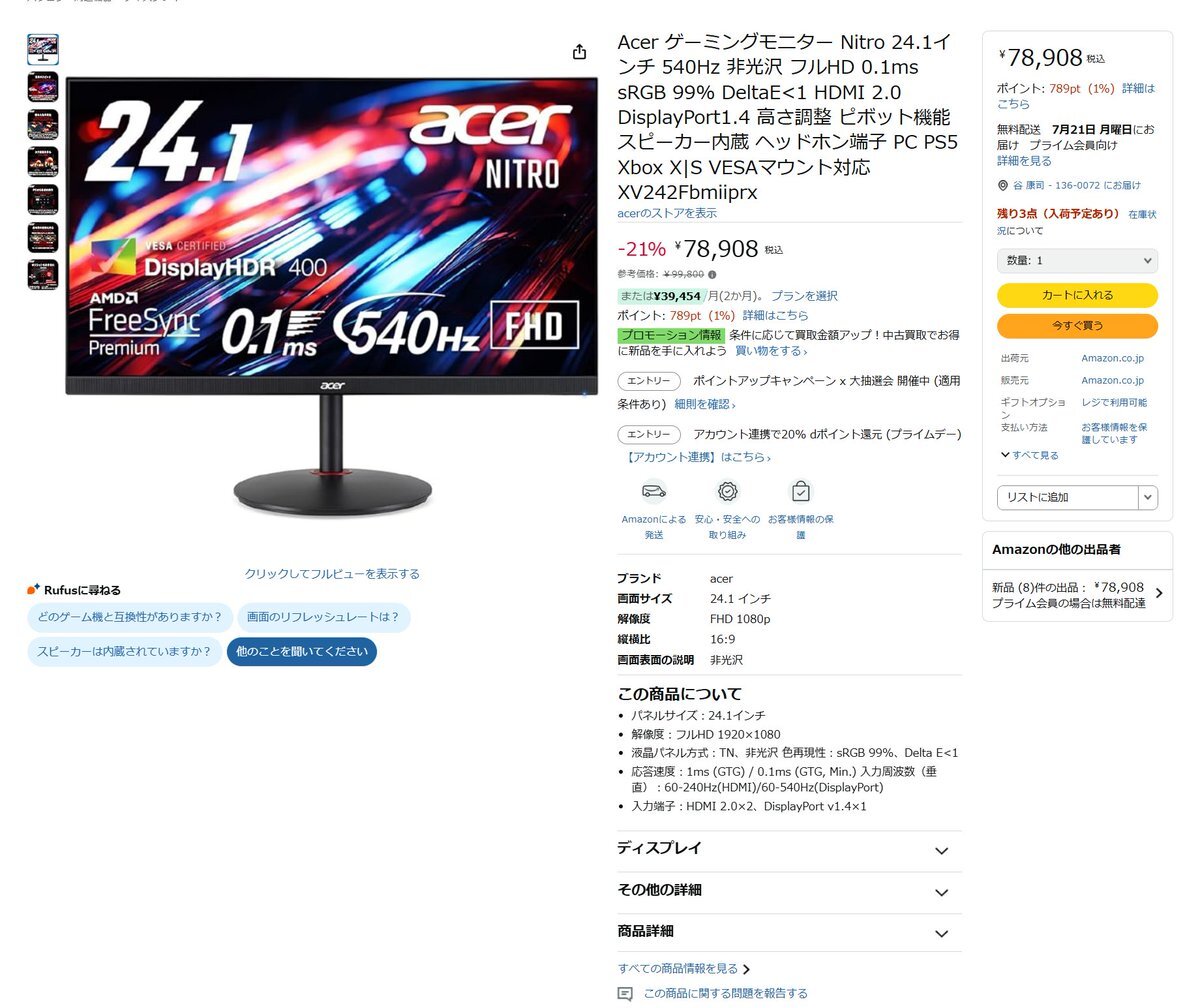Open the リストに追加 dropdown arrow
The height and width of the screenshot is (1008, 1200).
1148,497
